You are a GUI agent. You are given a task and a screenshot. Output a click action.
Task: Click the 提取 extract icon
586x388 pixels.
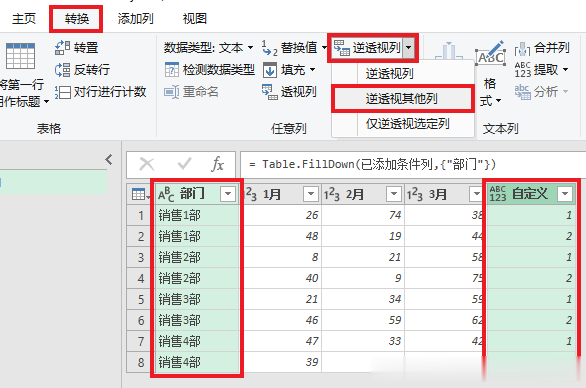[x=522, y=70]
